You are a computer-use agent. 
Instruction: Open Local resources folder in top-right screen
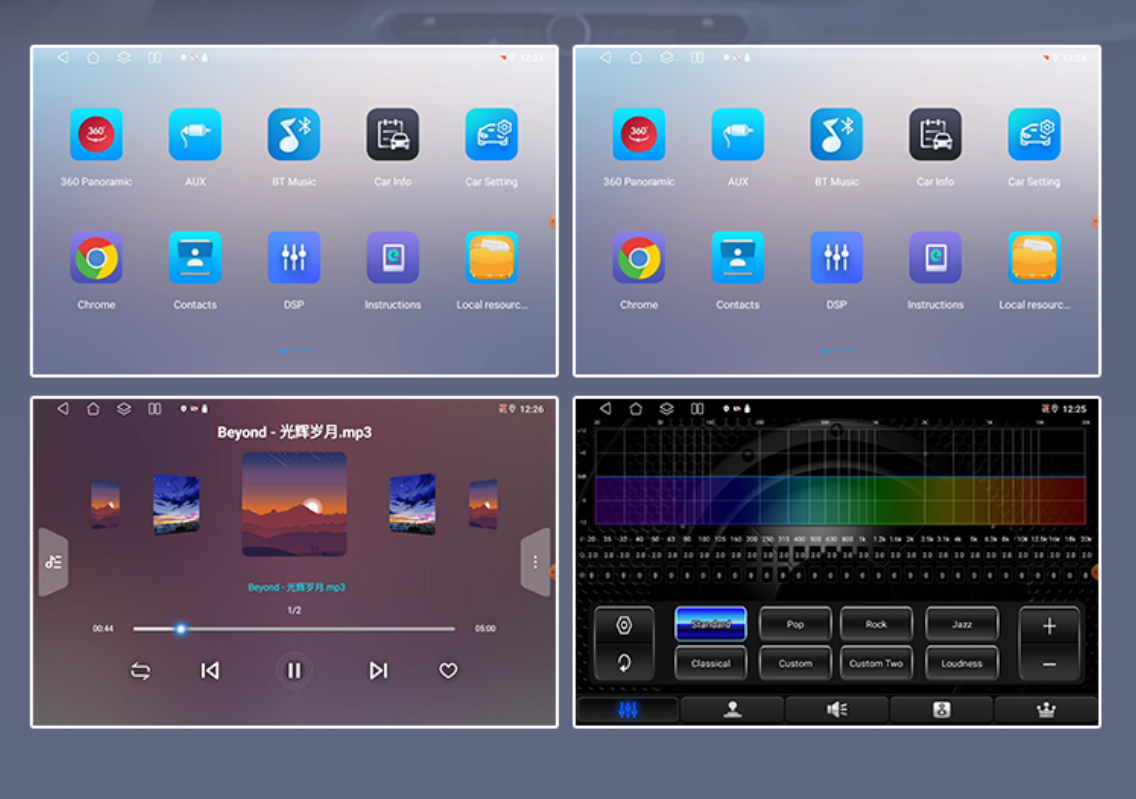pos(1034,258)
